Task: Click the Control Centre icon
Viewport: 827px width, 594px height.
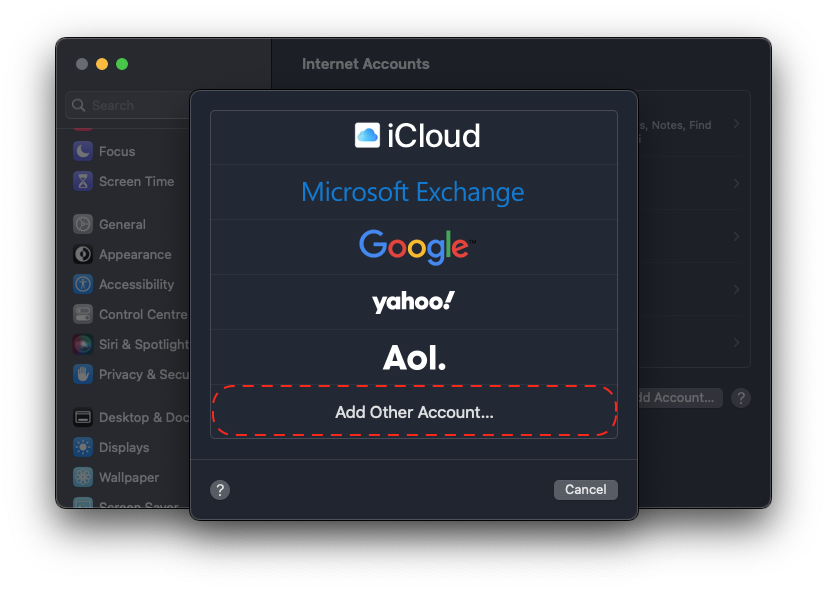Action: pyautogui.click(x=83, y=314)
